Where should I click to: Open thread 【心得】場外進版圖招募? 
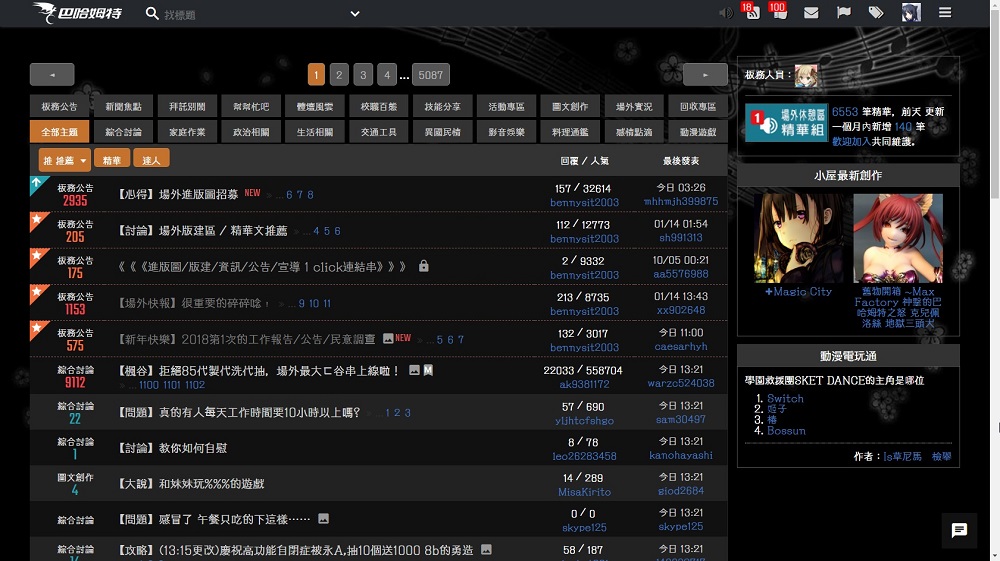(179, 194)
